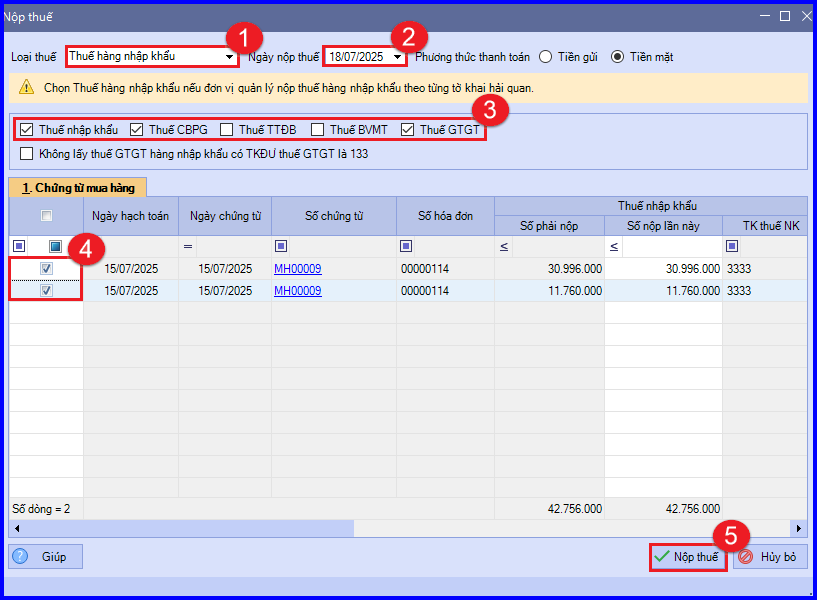
Task: Click the filter operator icon for Số chứng từ
Action: 281,246
